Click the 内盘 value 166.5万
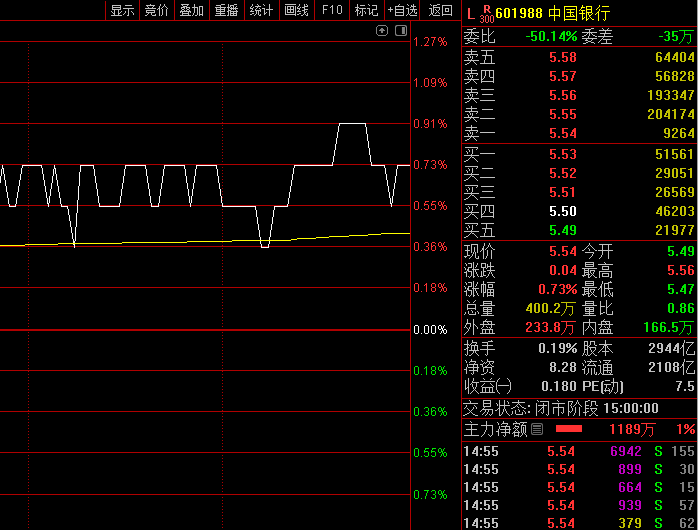The height and width of the screenshot is (530, 698). pyautogui.click(x=669, y=328)
